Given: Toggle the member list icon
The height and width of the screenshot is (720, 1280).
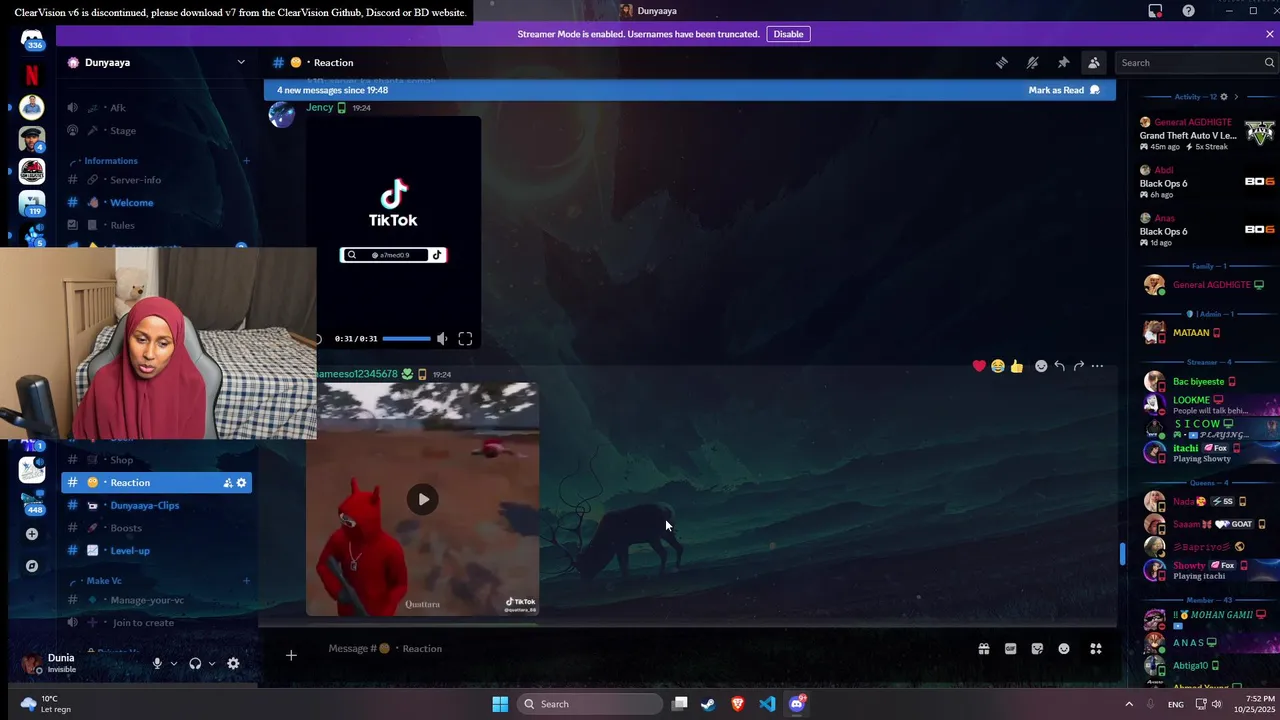Looking at the screenshot, I should click(x=1094, y=62).
